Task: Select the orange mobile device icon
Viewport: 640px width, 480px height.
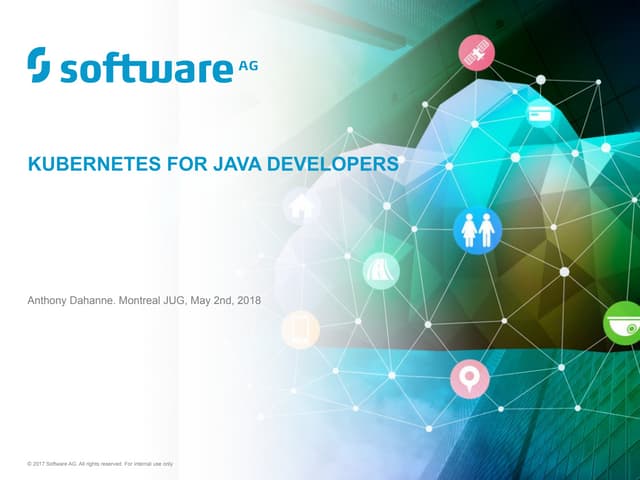Action: coord(300,329)
